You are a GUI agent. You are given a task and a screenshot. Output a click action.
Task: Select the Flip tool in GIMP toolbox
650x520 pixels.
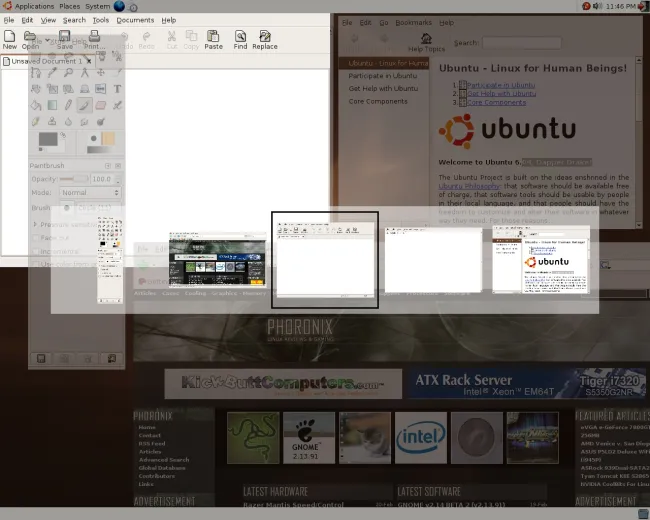click(101, 89)
